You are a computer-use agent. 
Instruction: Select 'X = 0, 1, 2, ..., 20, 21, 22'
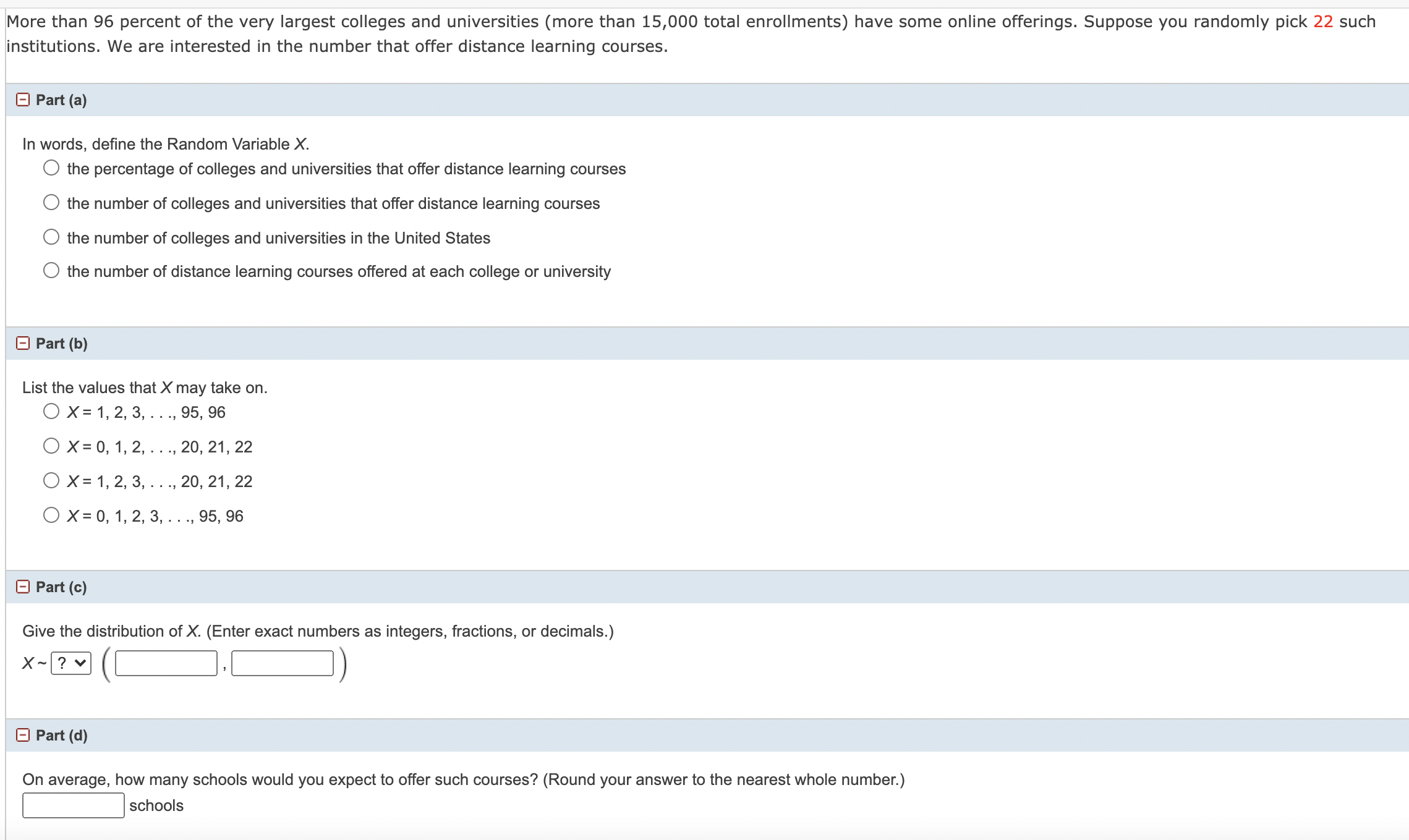(x=52, y=445)
